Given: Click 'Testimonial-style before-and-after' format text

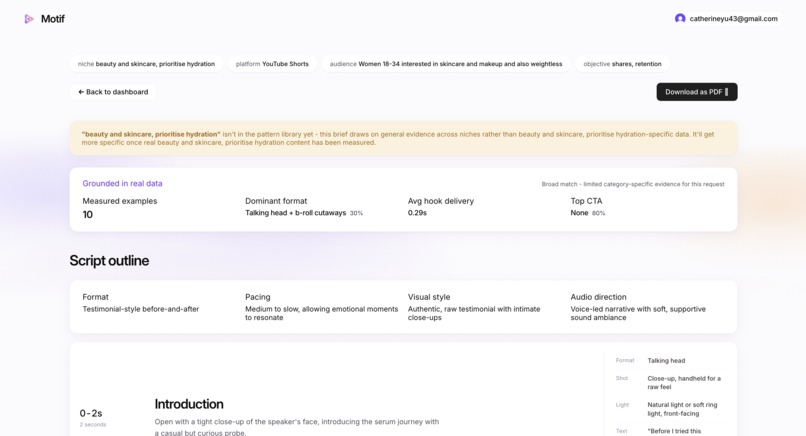Looking at the screenshot, I should click(140, 309).
